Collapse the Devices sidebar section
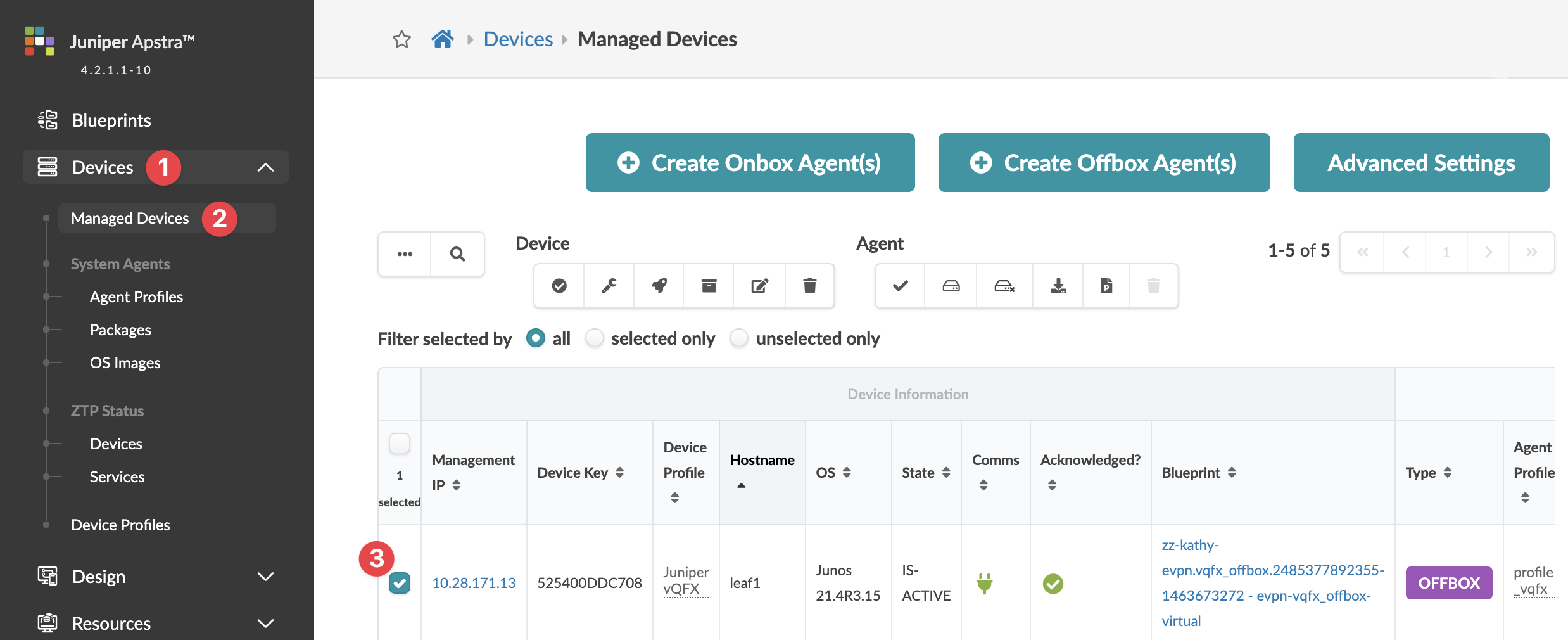Viewport: 1568px width, 640px height. pos(265,167)
